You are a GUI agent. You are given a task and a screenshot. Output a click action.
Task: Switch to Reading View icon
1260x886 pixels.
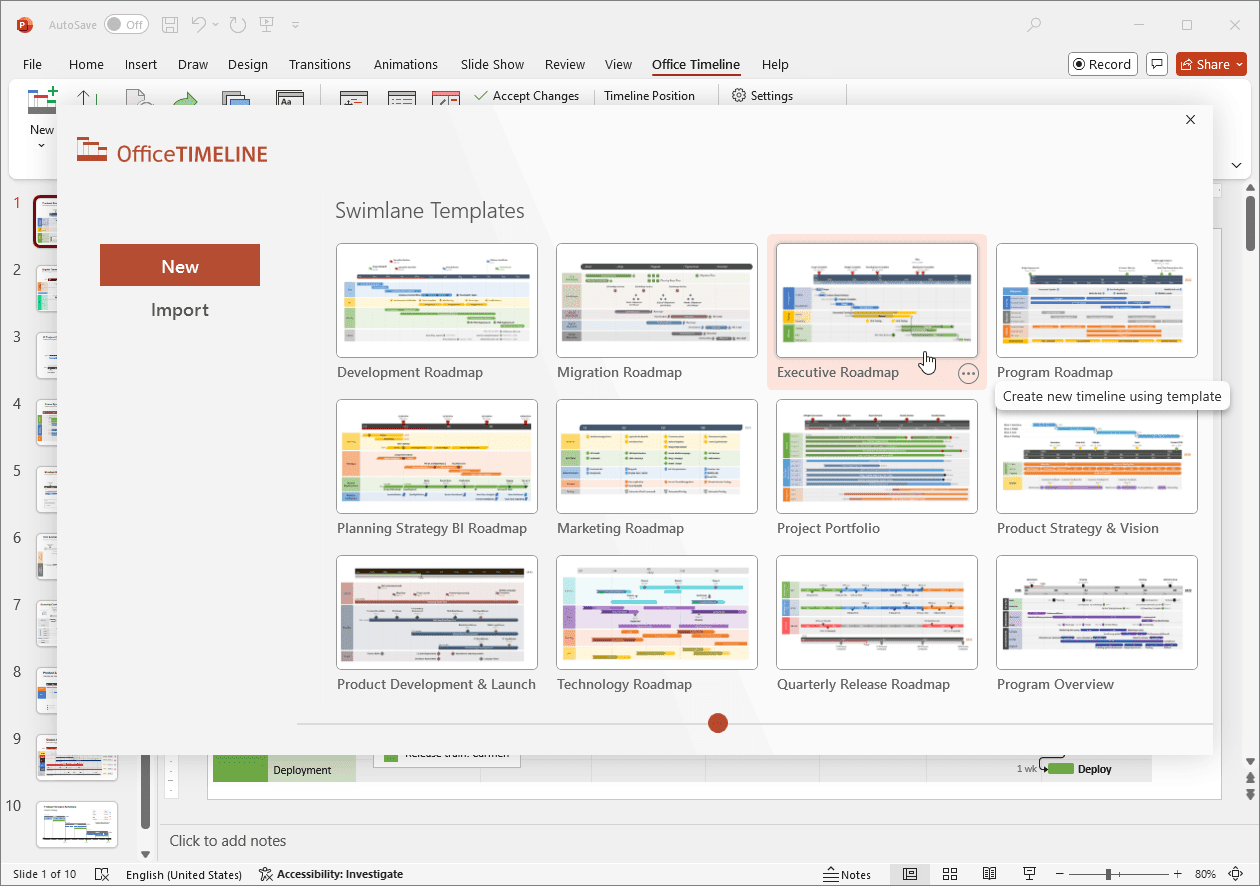pyautogui.click(x=989, y=874)
